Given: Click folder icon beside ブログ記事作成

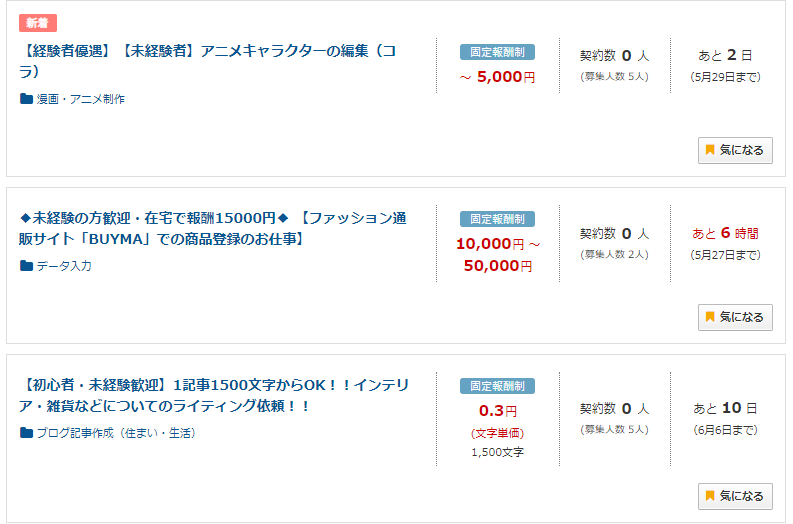Looking at the screenshot, I should tap(26, 432).
